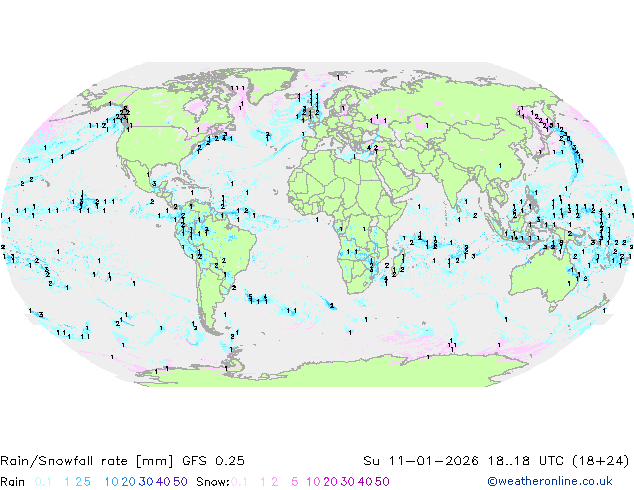The height and width of the screenshot is (490, 634).
Task: Pick the snow legend 30 color value
Action: [348, 482]
